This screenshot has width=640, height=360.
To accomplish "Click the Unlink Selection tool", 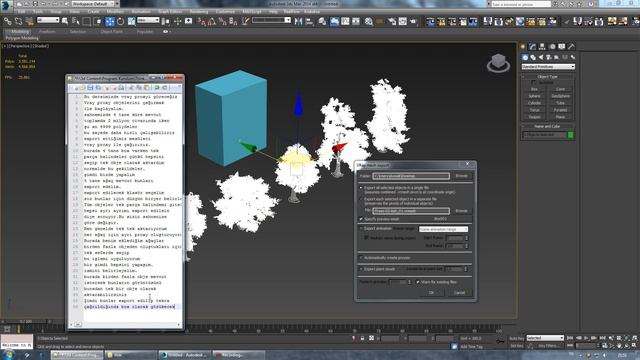I will tap(18, 21).
